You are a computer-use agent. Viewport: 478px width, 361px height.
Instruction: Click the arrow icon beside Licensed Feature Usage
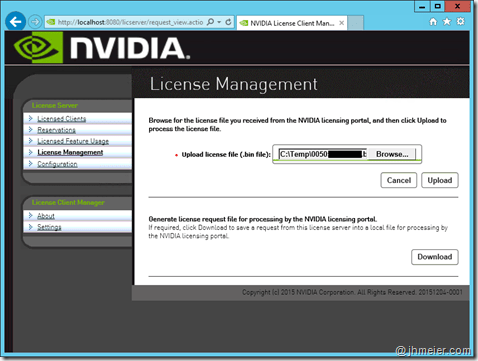(30, 141)
